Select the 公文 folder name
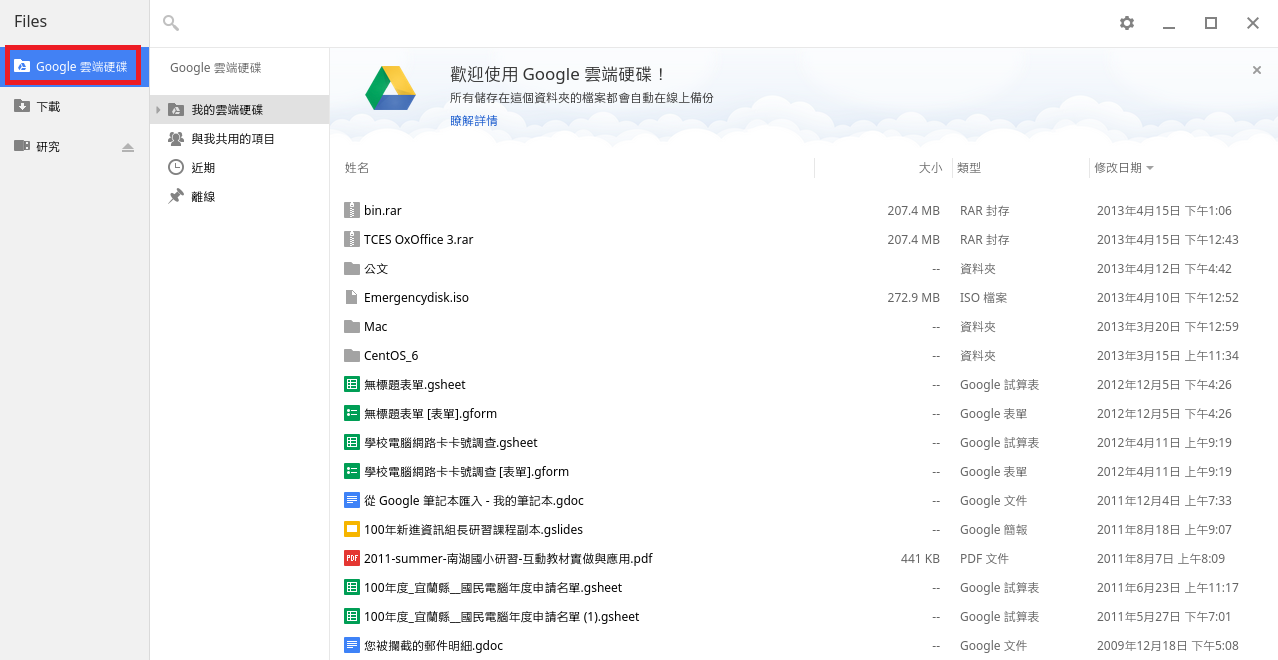1278x660 pixels. click(376, 269)
